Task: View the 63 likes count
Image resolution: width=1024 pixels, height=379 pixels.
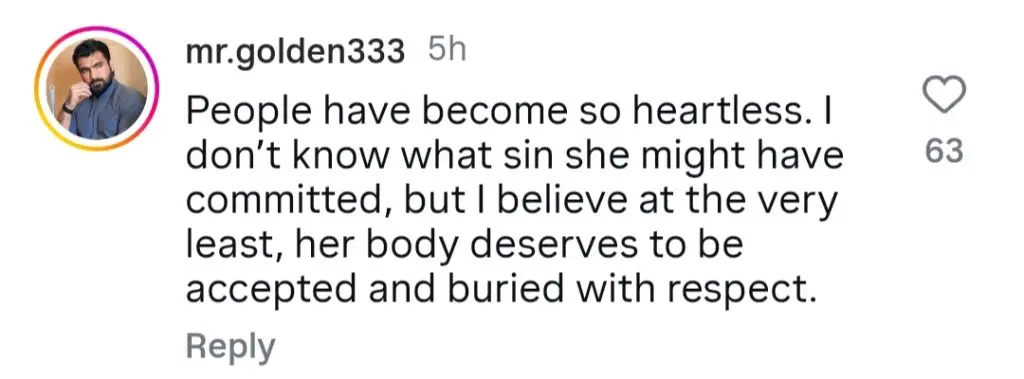Action: (x=944, y=151)
